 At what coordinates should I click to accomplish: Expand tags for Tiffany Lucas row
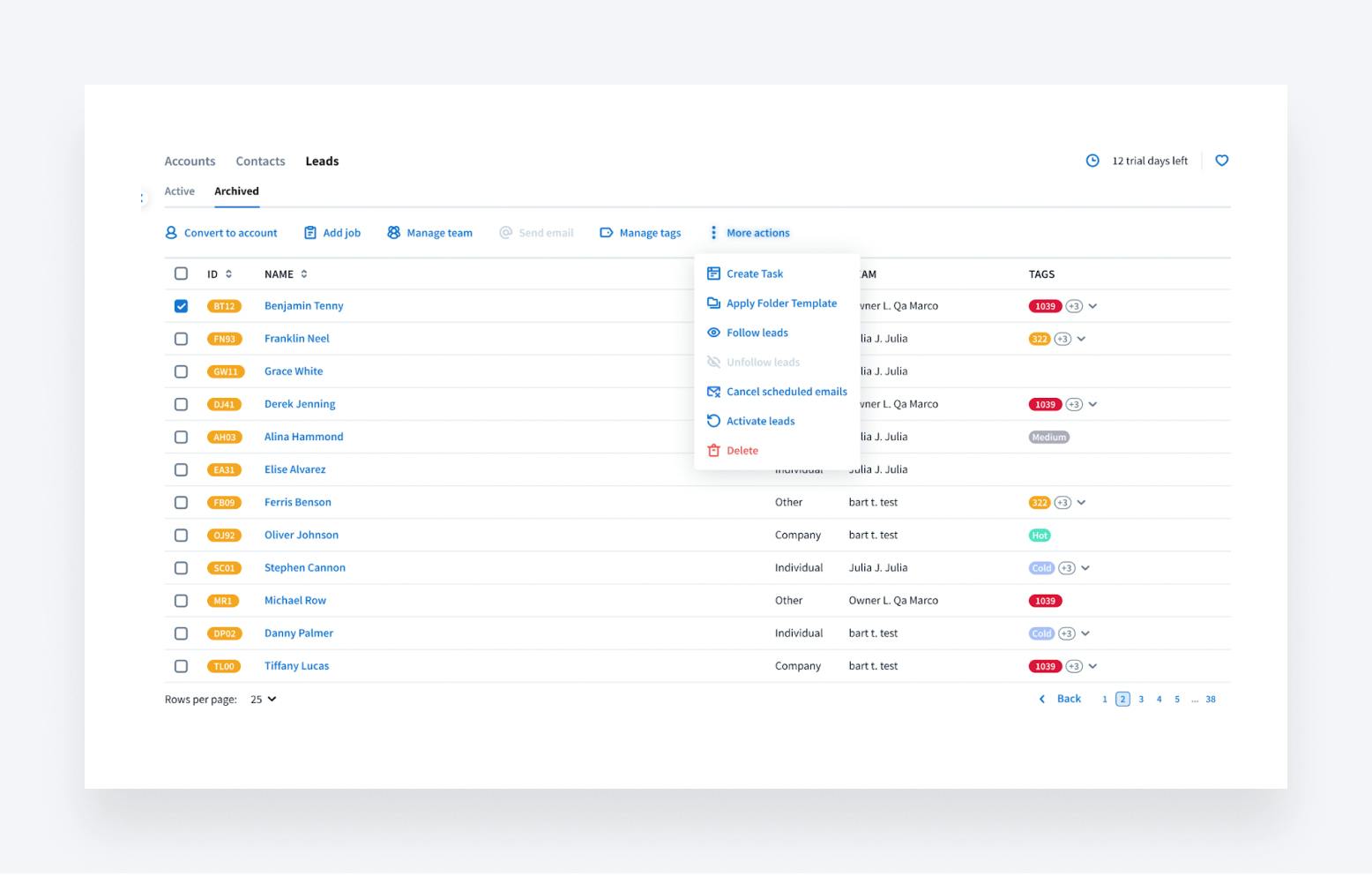[1093, 667]
